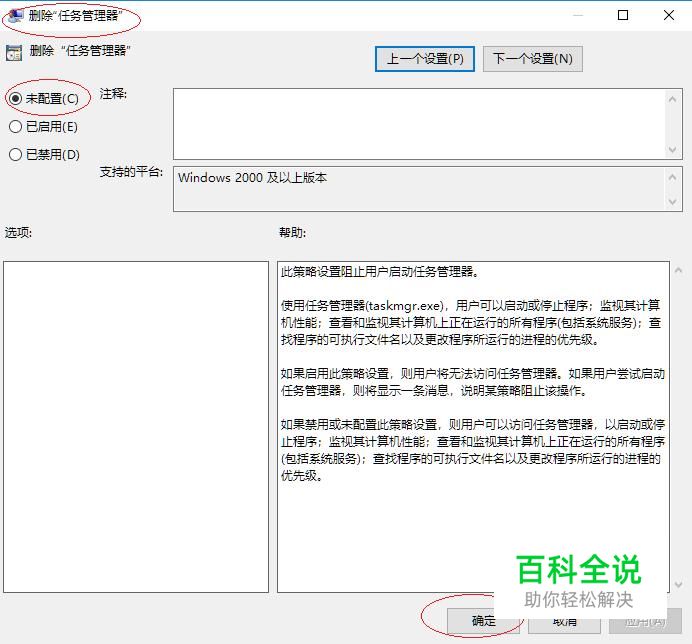Viewport: 692px width, 644px height.
Task: Click the down arrow of the comment scrollbar
Action: point(673,150)
